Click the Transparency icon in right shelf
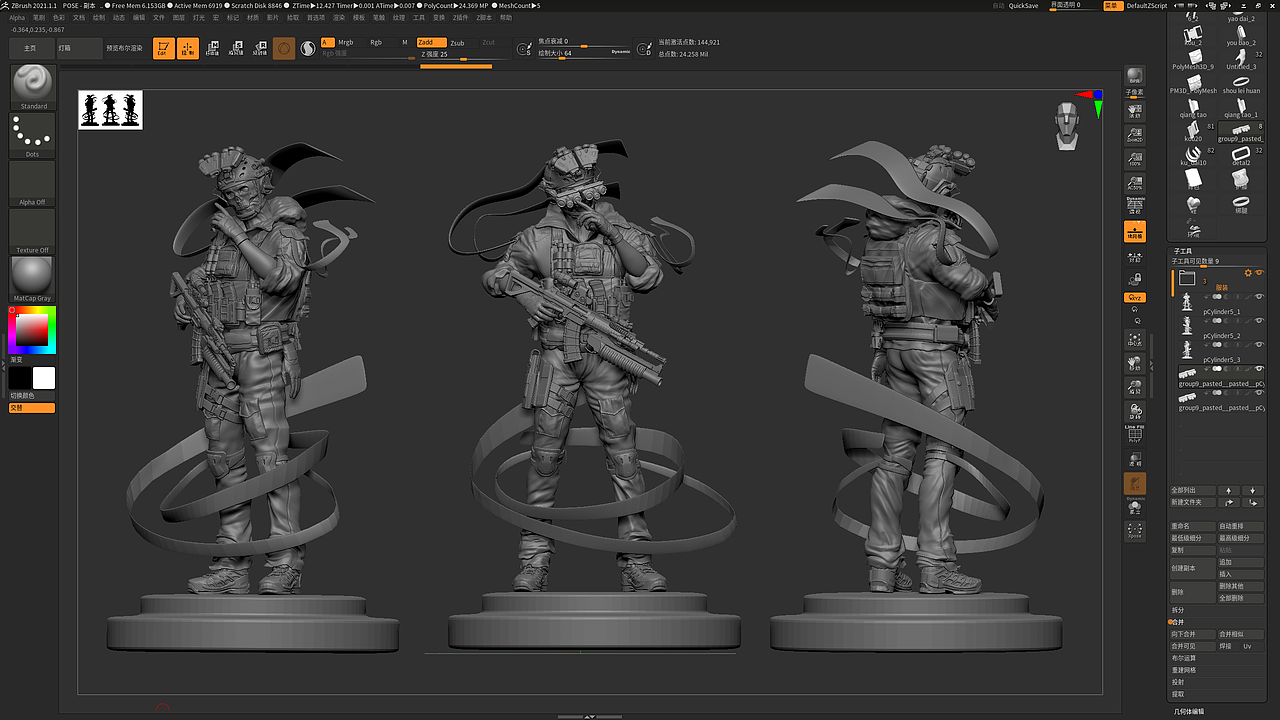The image size is (1280, 720). [1135, 459]
